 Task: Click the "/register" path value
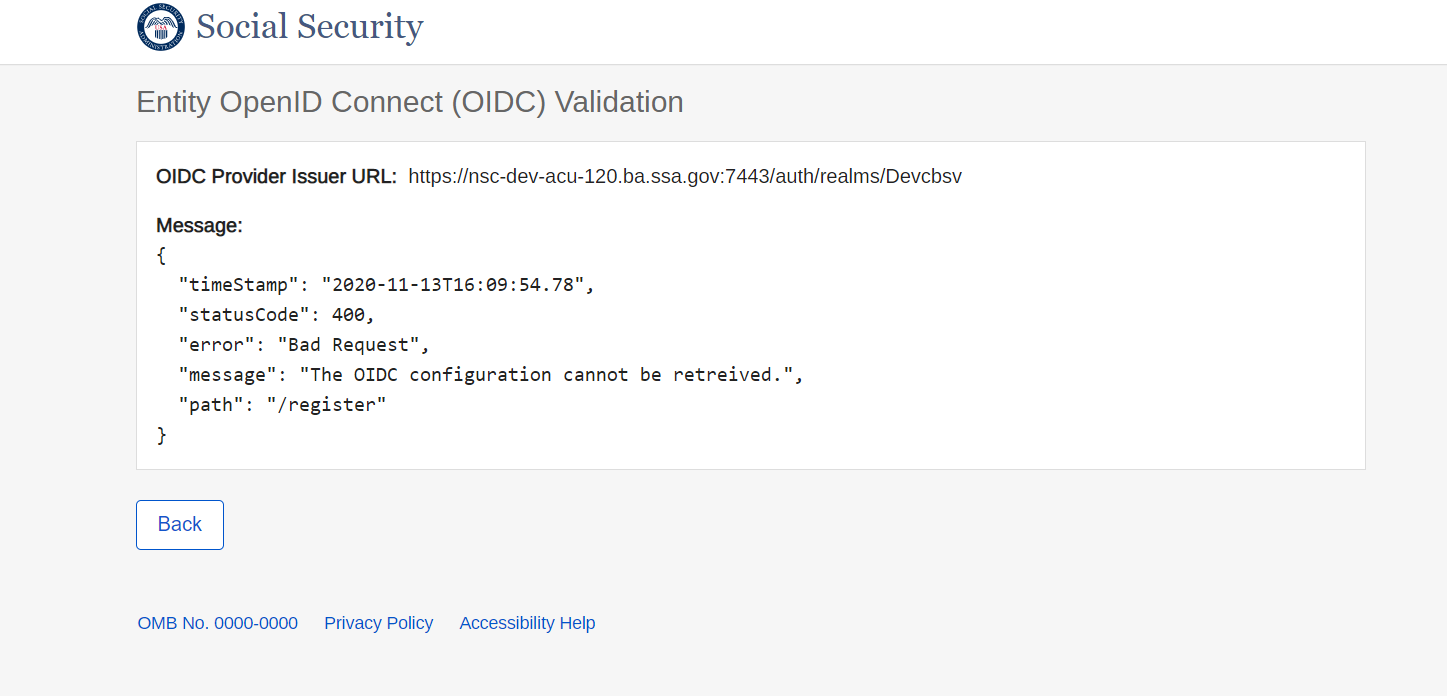tap(326, 405)
